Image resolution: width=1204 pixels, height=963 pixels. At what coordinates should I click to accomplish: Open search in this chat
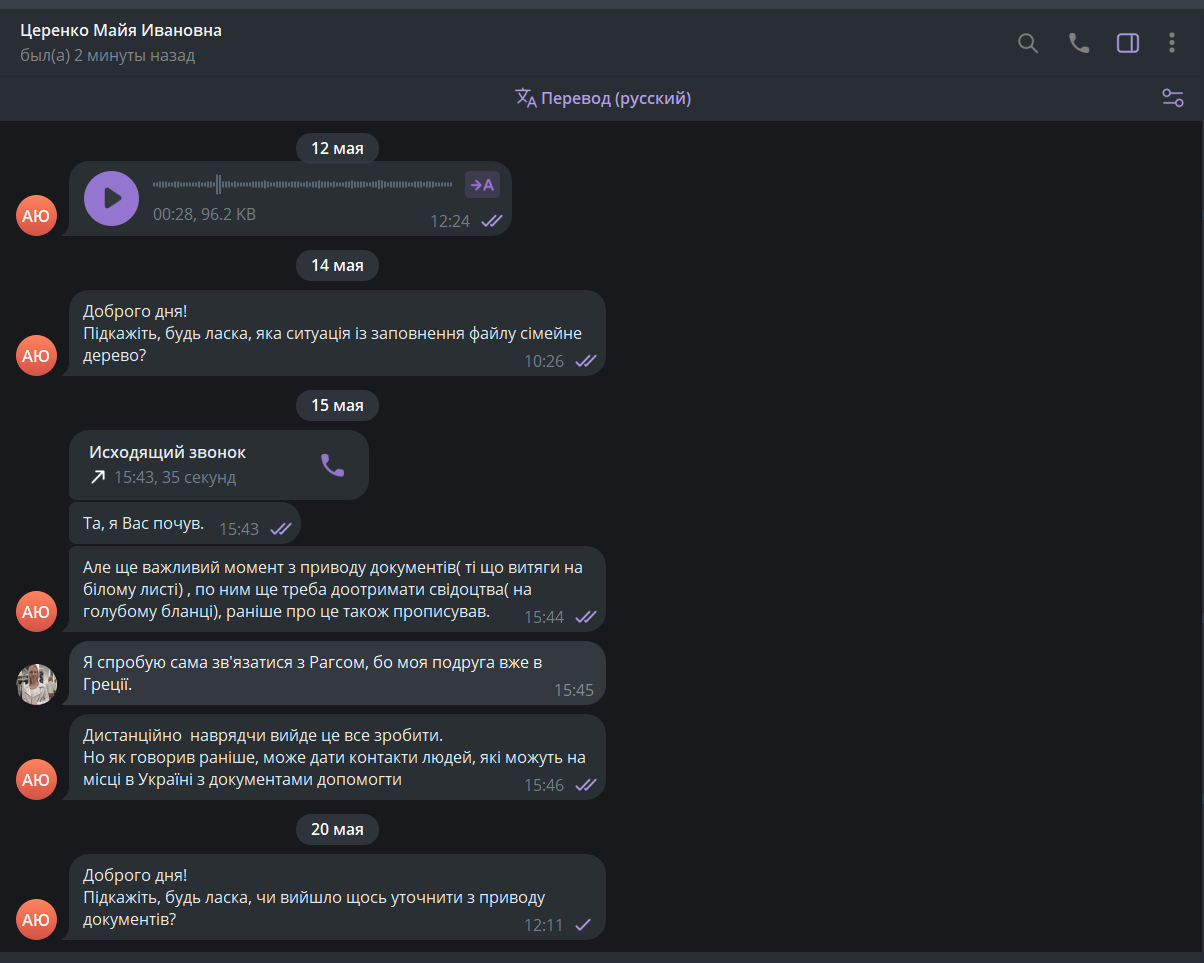click(x=1028, y=43)
